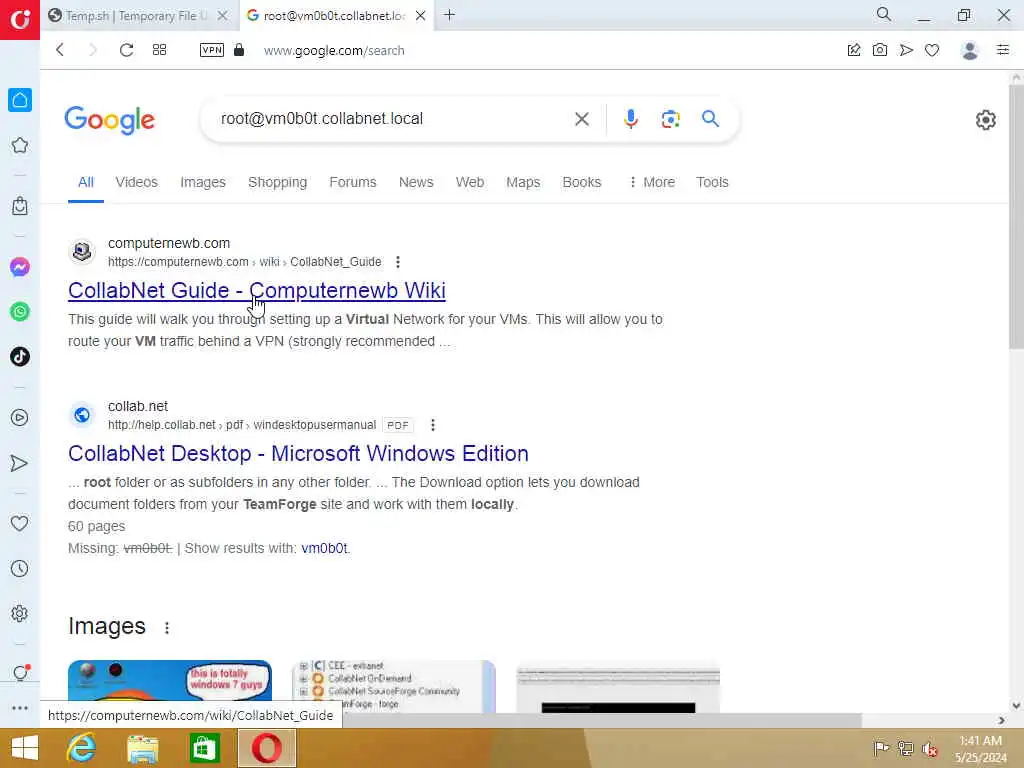Open the Windows Start button

(25, 748)
